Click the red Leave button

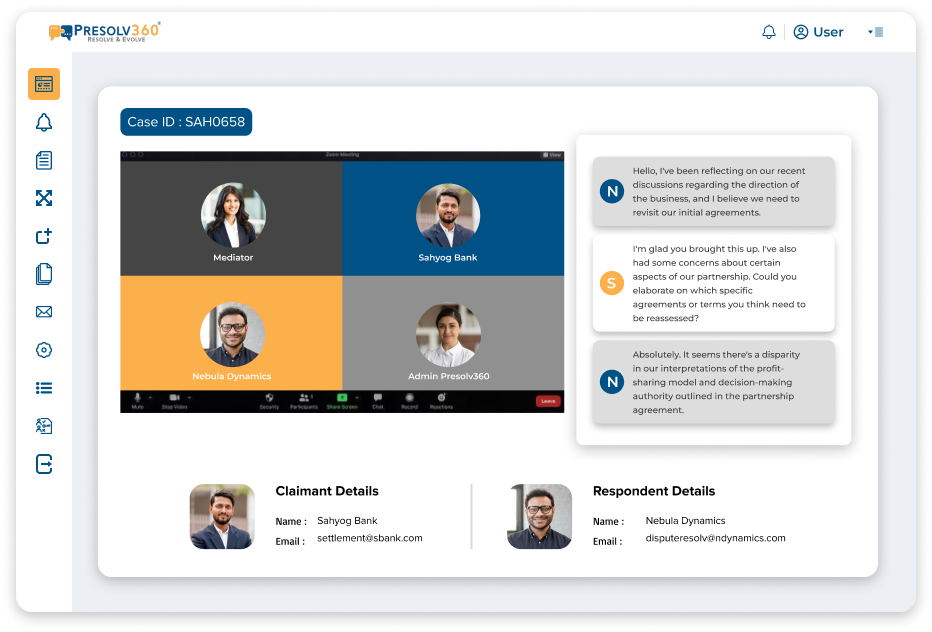548,401
